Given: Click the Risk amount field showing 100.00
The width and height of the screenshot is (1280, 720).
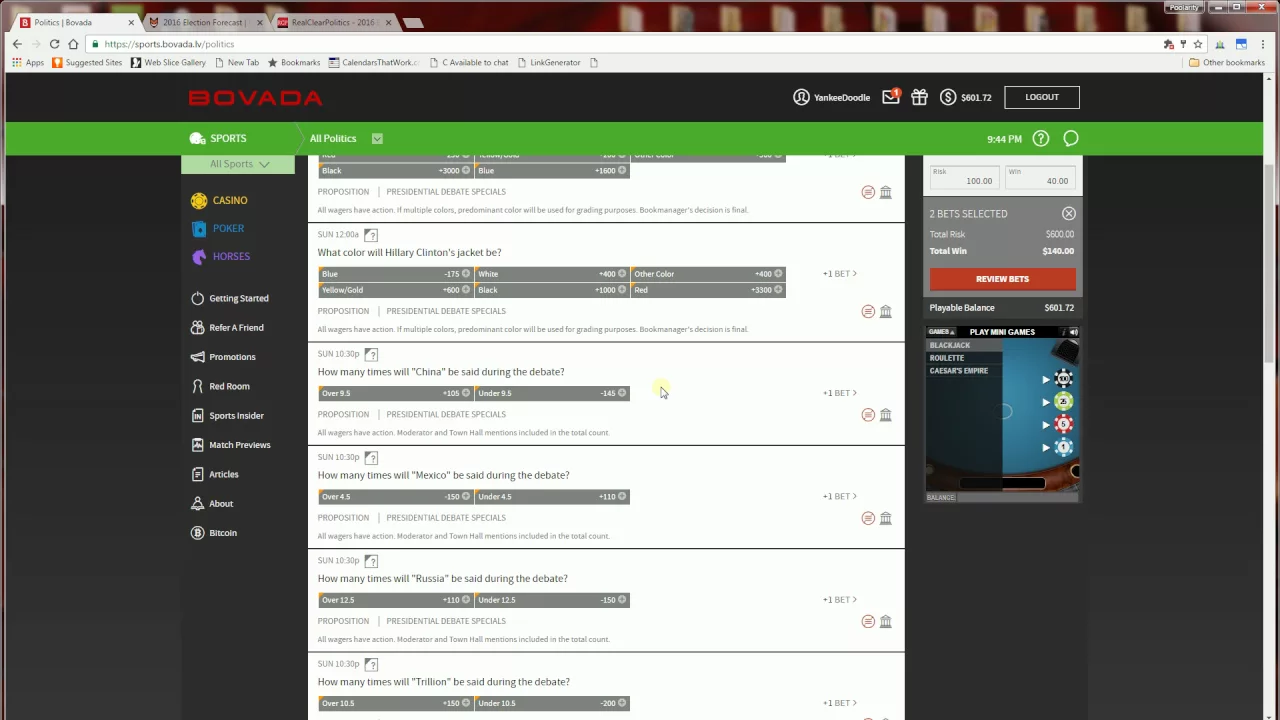Looking at the screenshot, I should 963,177.
